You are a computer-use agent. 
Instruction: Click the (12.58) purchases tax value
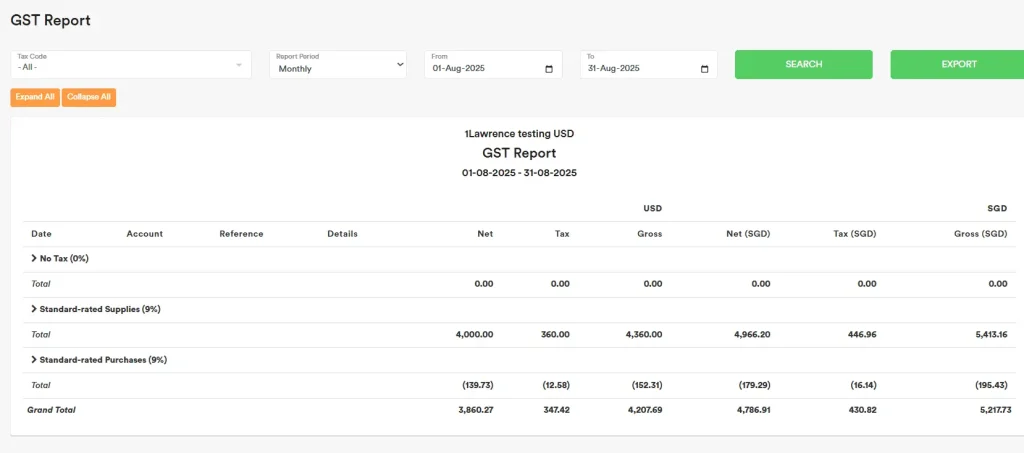tap(556, 385)
